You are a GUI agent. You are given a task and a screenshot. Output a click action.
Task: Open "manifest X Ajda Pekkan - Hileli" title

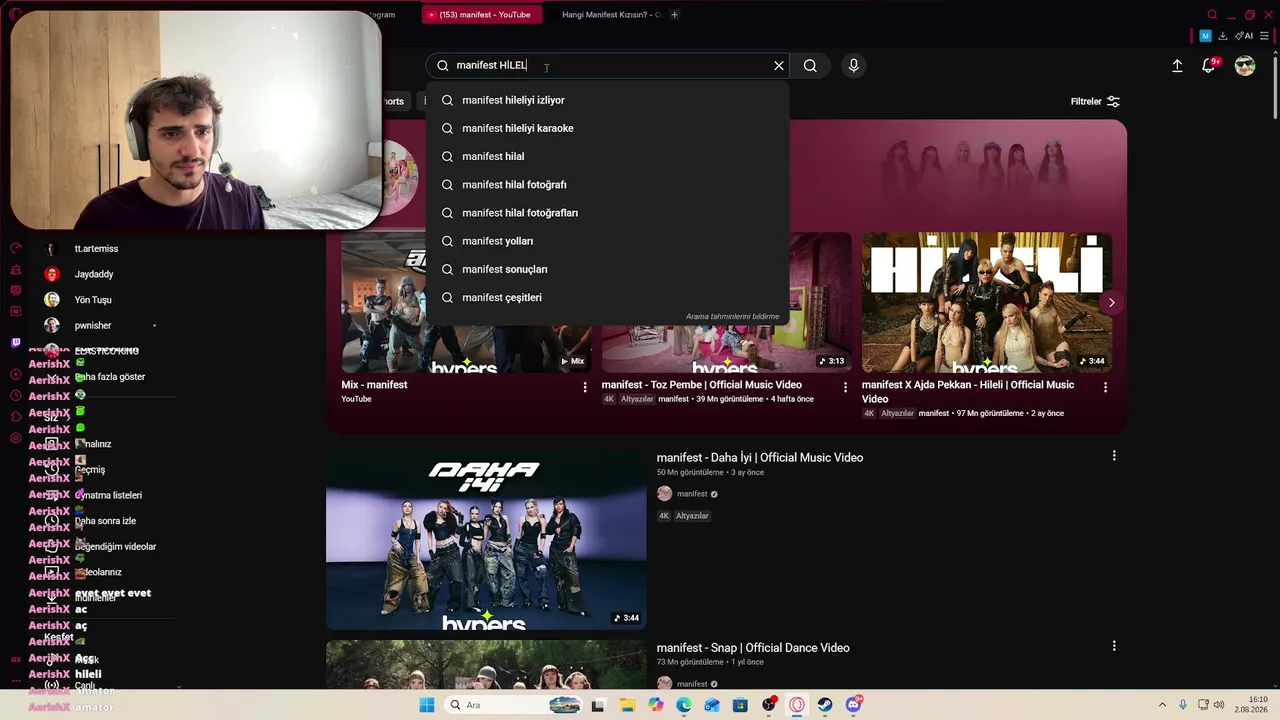[x=968, y=392]
